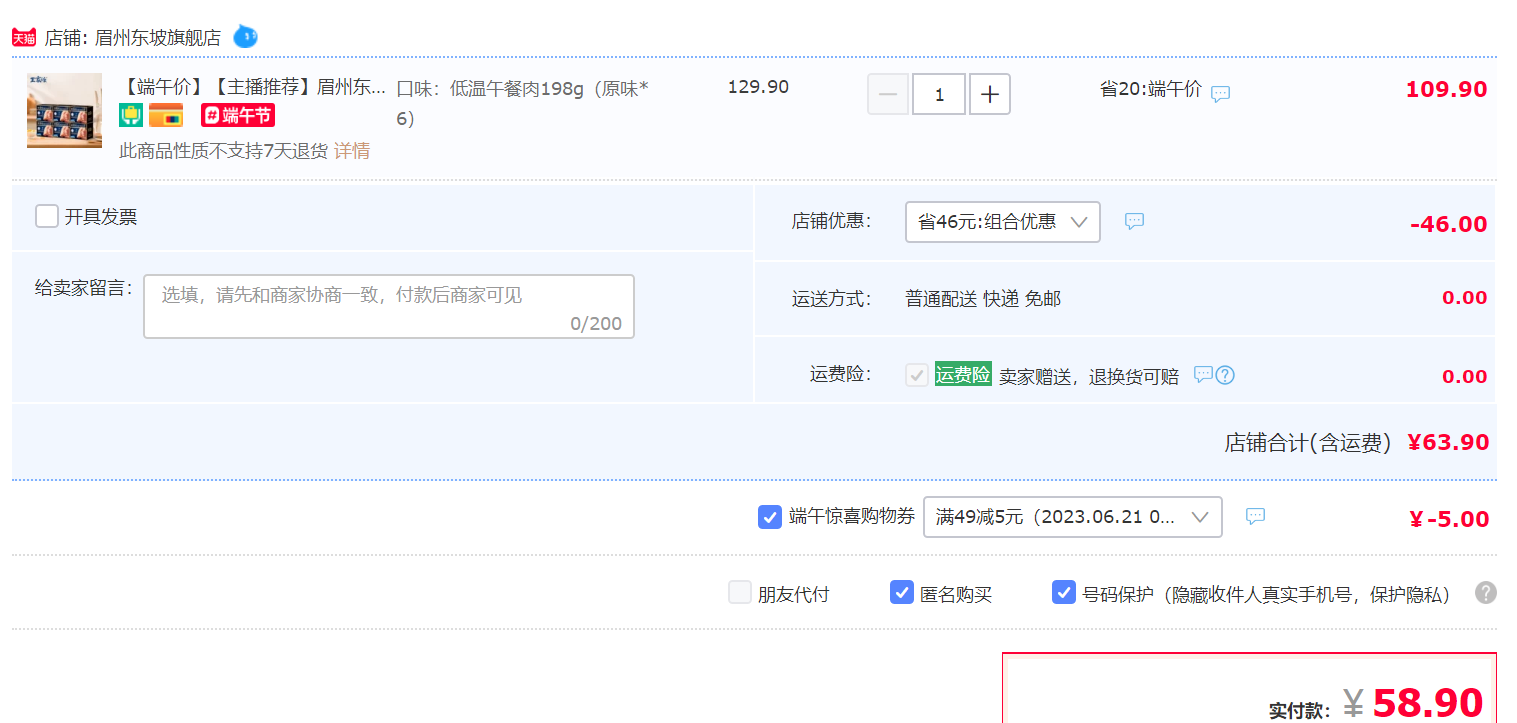This screenshot has width=1517, height=723.
Task: Open the 省46元:组合优惠 dropdown
Action: click(x=1003, y=222)
